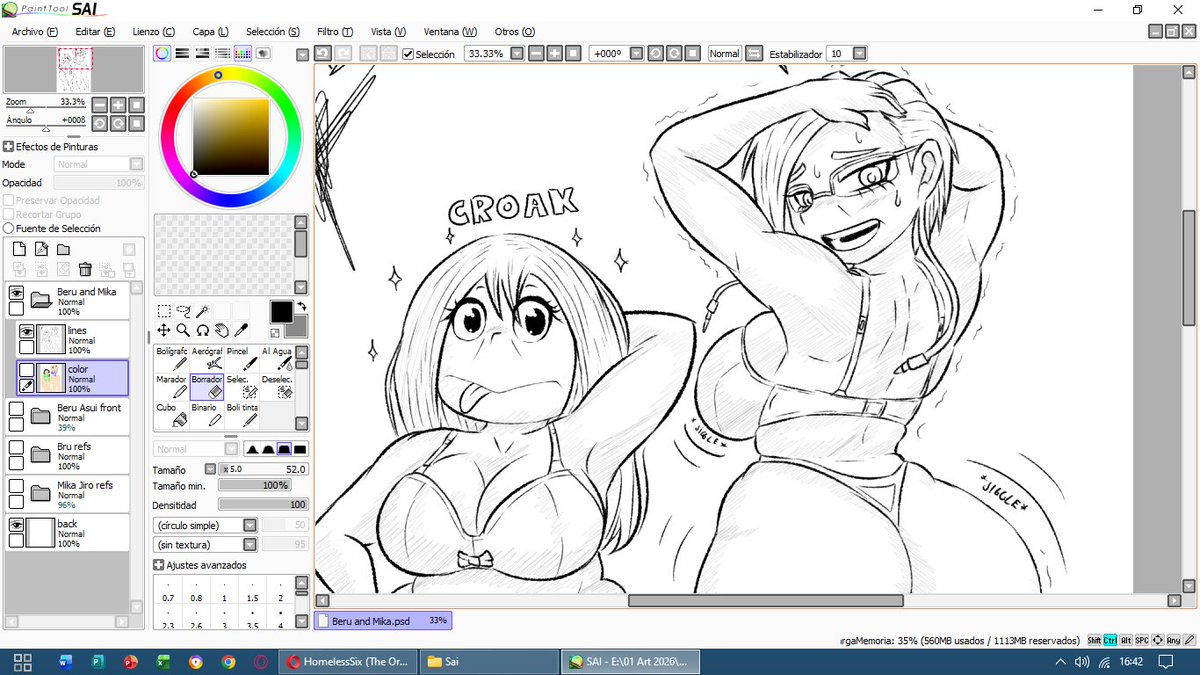This screenshot has height=675, width=1200.
Task: Hide the lines layer
Action: 27,331
